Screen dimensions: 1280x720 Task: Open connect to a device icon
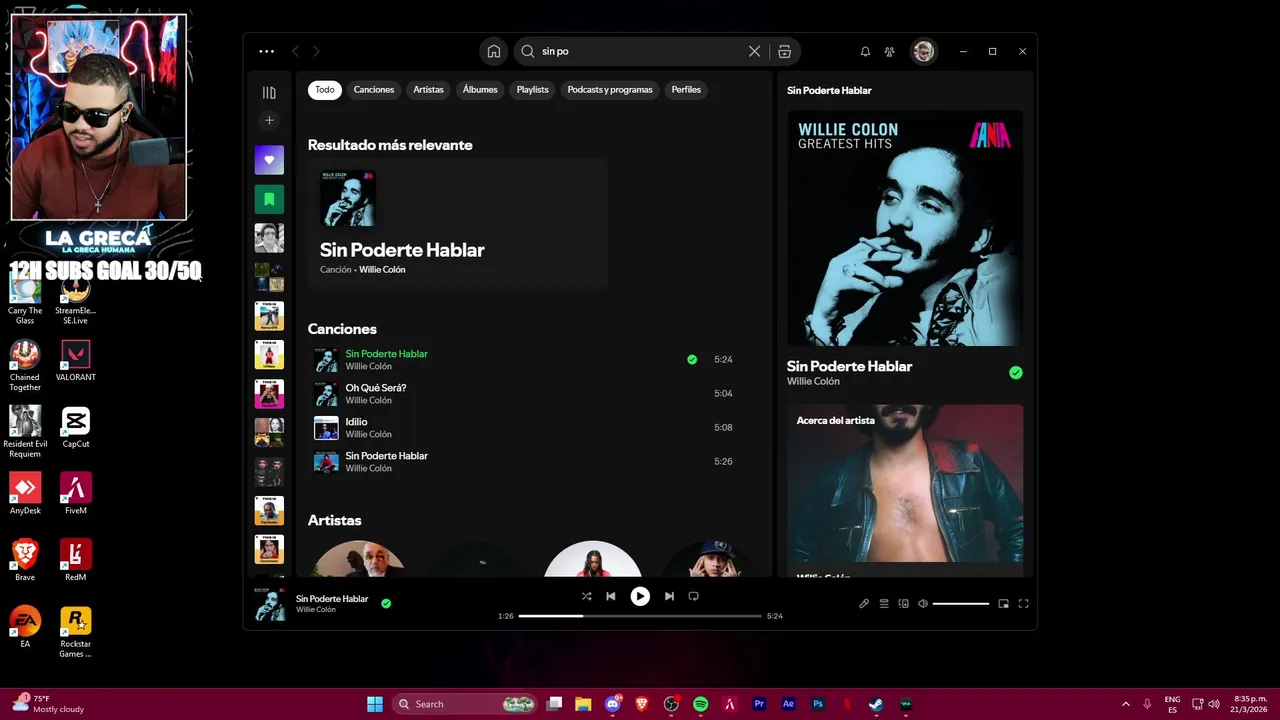pyautogui.click(x=904, y=604)
